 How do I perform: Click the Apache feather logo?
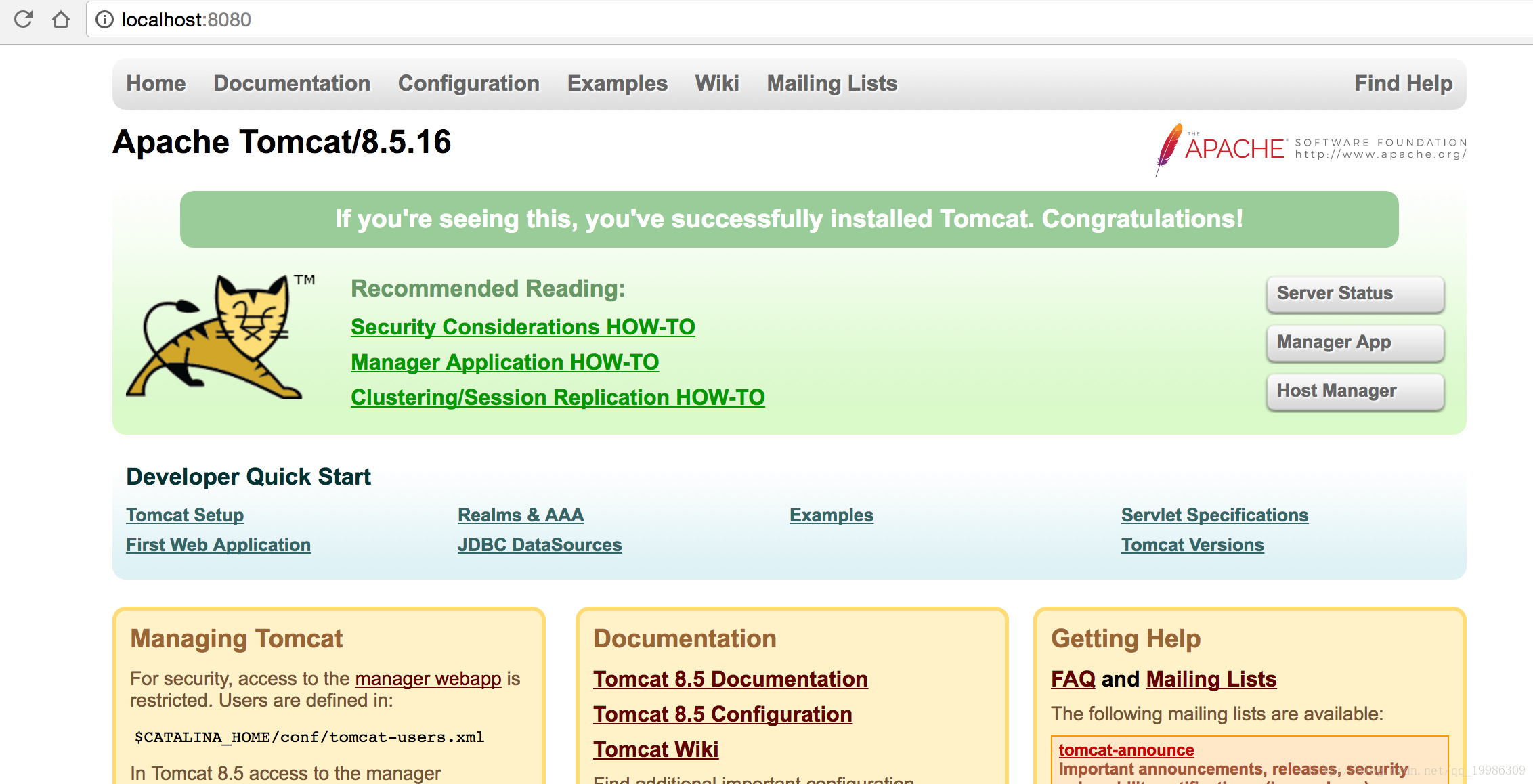click(x=1169, y=148)
